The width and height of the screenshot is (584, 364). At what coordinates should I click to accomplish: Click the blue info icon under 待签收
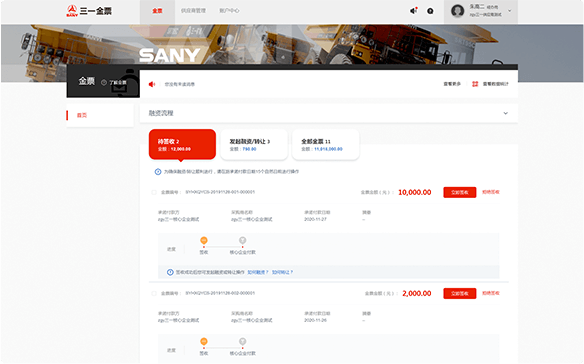(x=158, y=172)
